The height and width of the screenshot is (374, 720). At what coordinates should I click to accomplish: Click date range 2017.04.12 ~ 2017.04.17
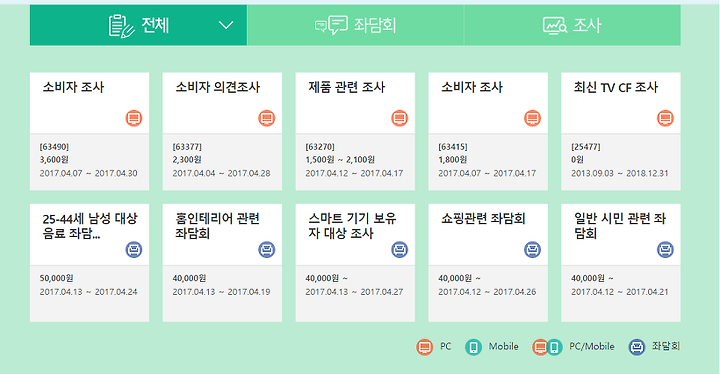click(354, 173)
